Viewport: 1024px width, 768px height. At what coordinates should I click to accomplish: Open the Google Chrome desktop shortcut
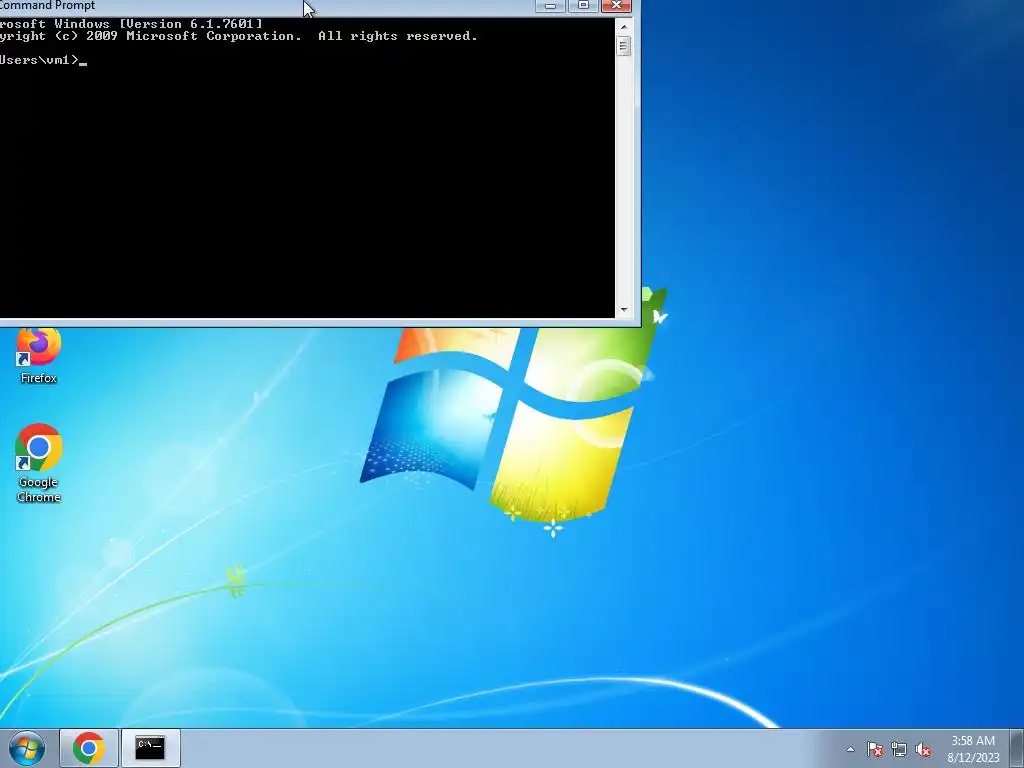coord(39,463)
